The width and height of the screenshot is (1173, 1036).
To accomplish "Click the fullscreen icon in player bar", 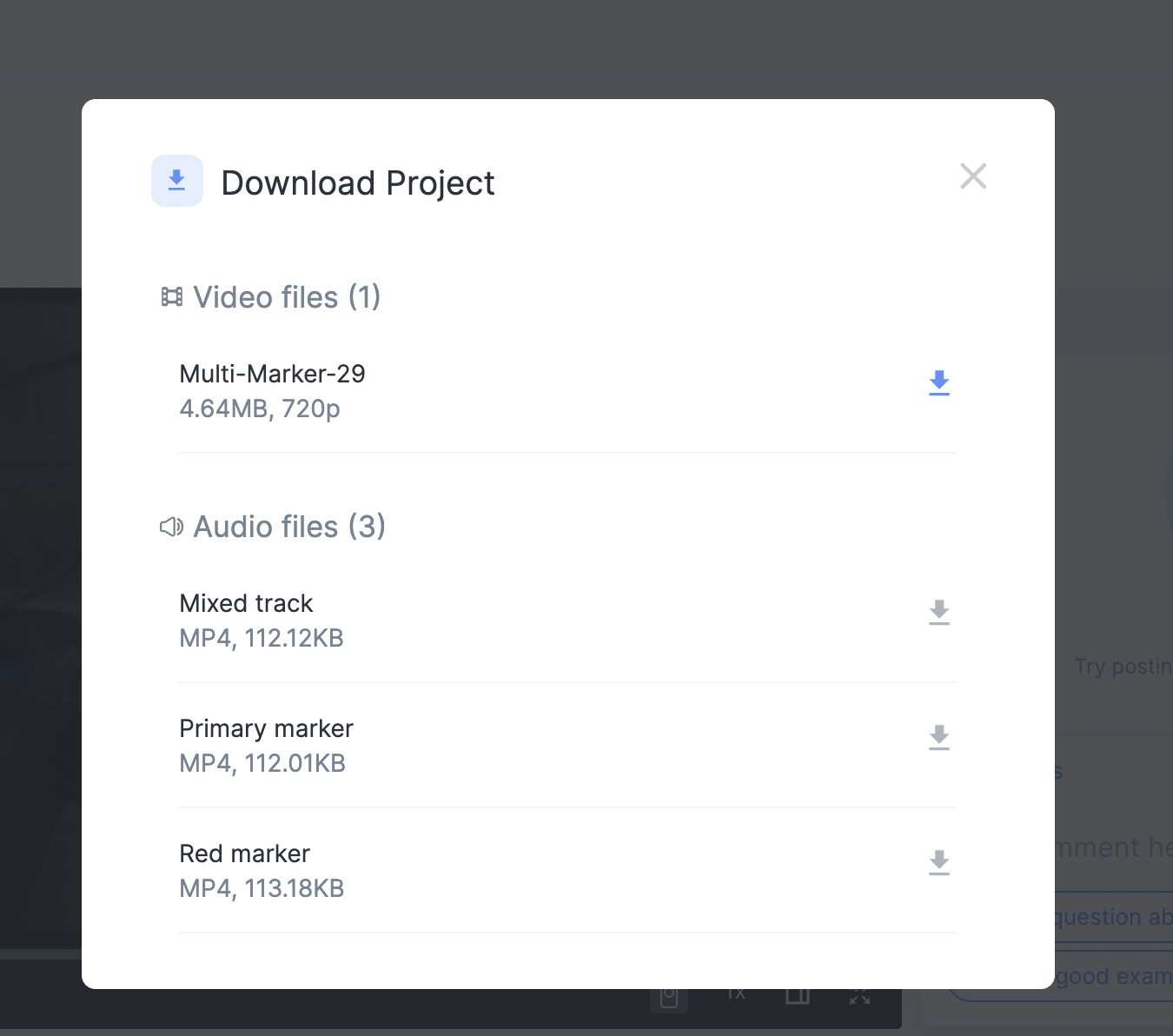I will 859,998.
